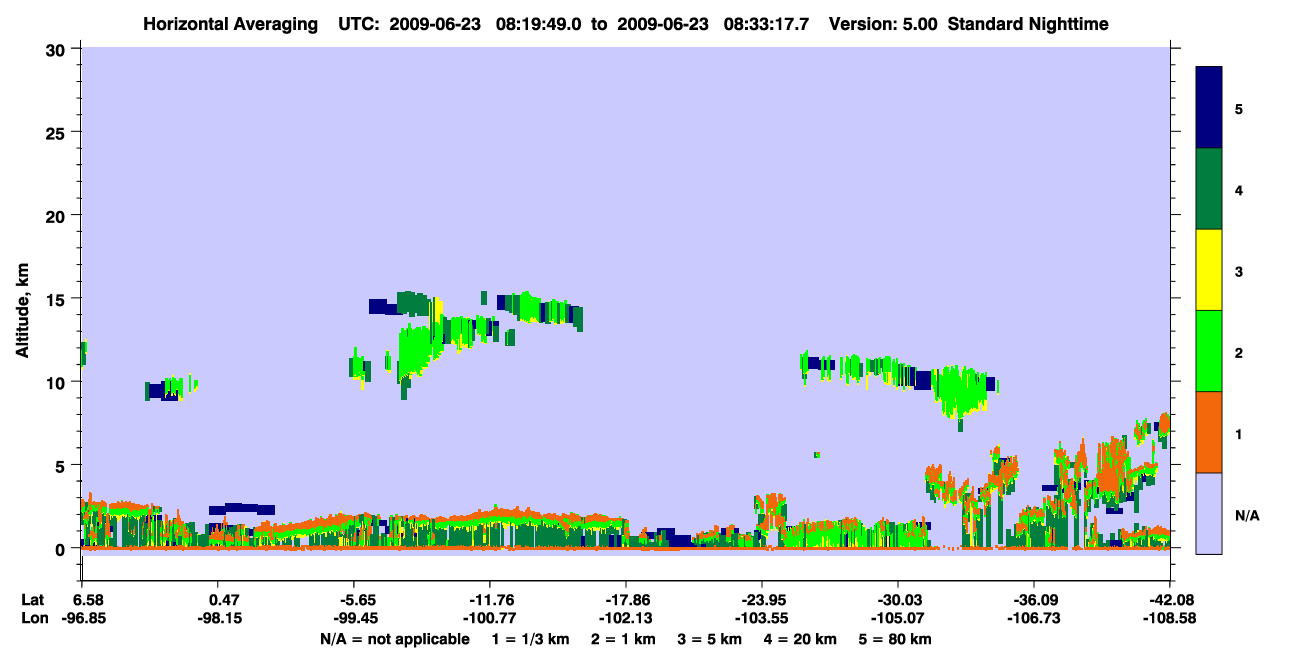Click the 'Standard Nighttime' title text
This screenshot has width=1300, height=667.
point(1028,23)
